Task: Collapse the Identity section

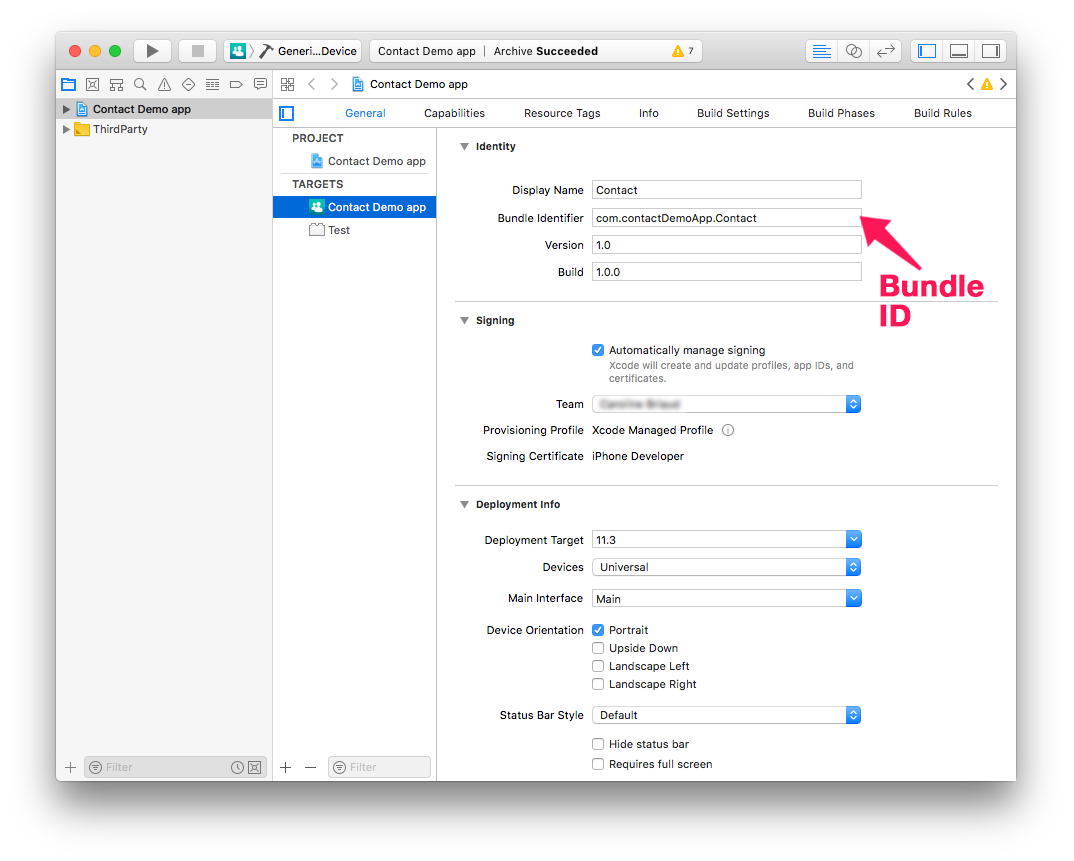Action: coord(464,147)
